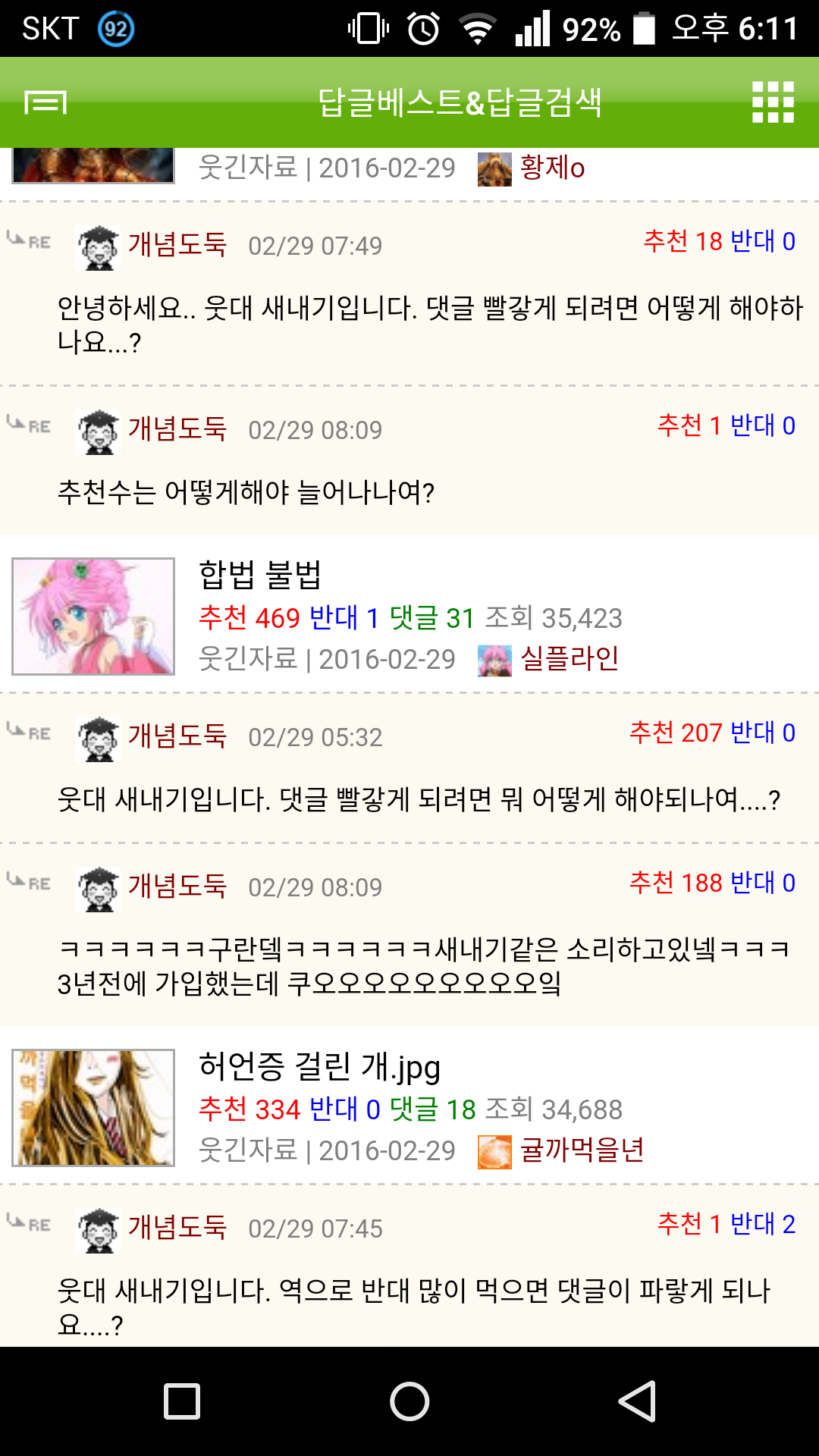Image resolution: width=819 pixels, height=1456 pixels.
Task: Tap author name 황제o
Action: [x=552, y=168]
